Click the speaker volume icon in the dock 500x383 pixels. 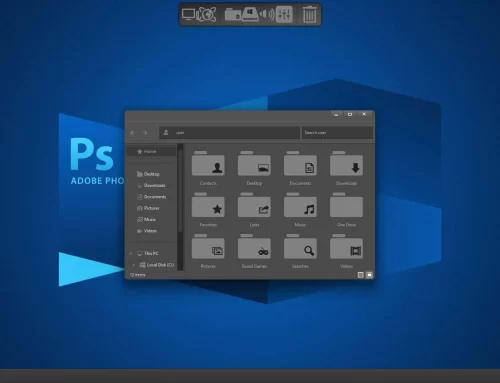[267, 14]
